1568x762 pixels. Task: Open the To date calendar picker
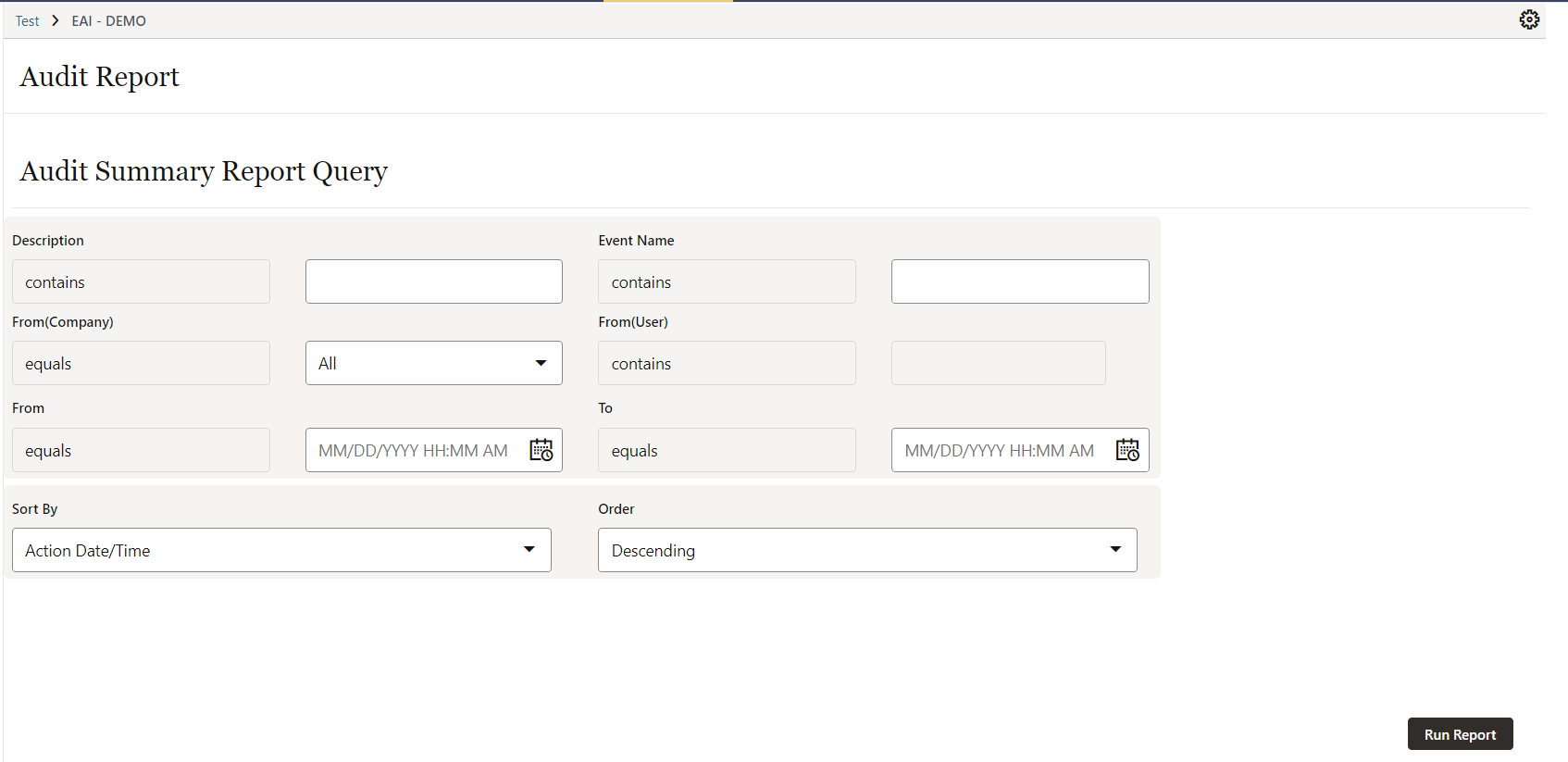1127,450
